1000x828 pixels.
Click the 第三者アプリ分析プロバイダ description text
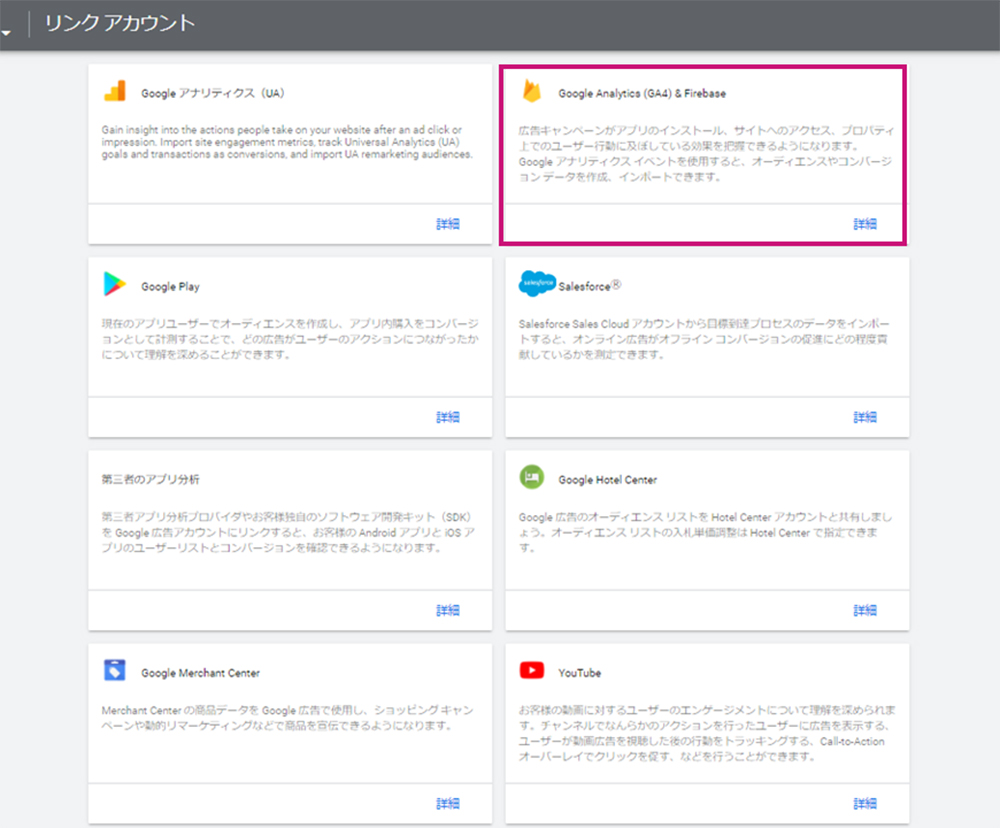coord(288,532)
